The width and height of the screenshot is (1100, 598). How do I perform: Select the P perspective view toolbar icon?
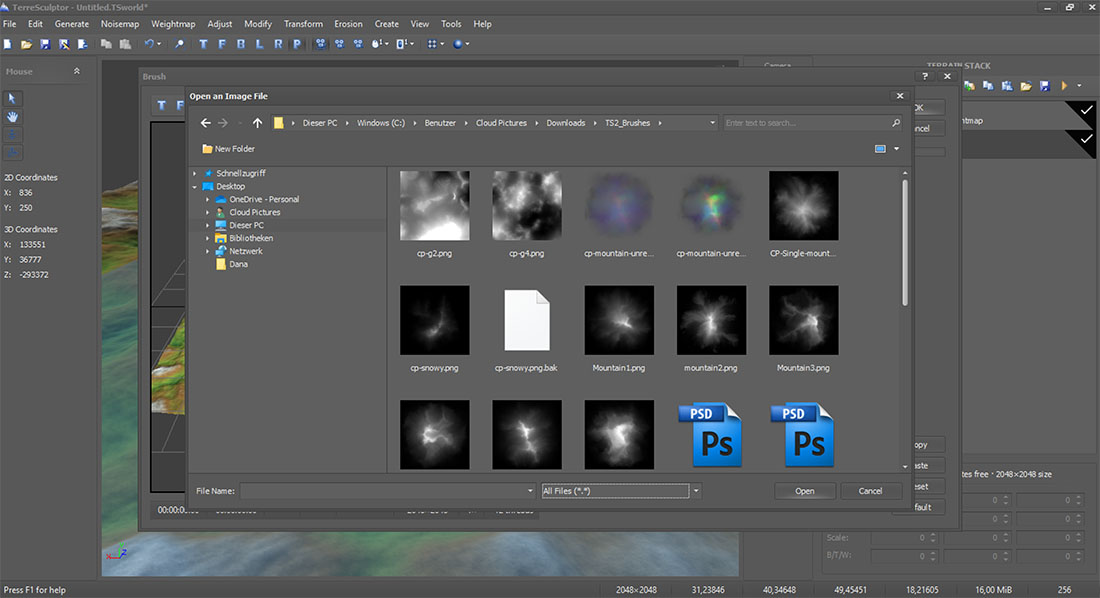tap(297, 44)
